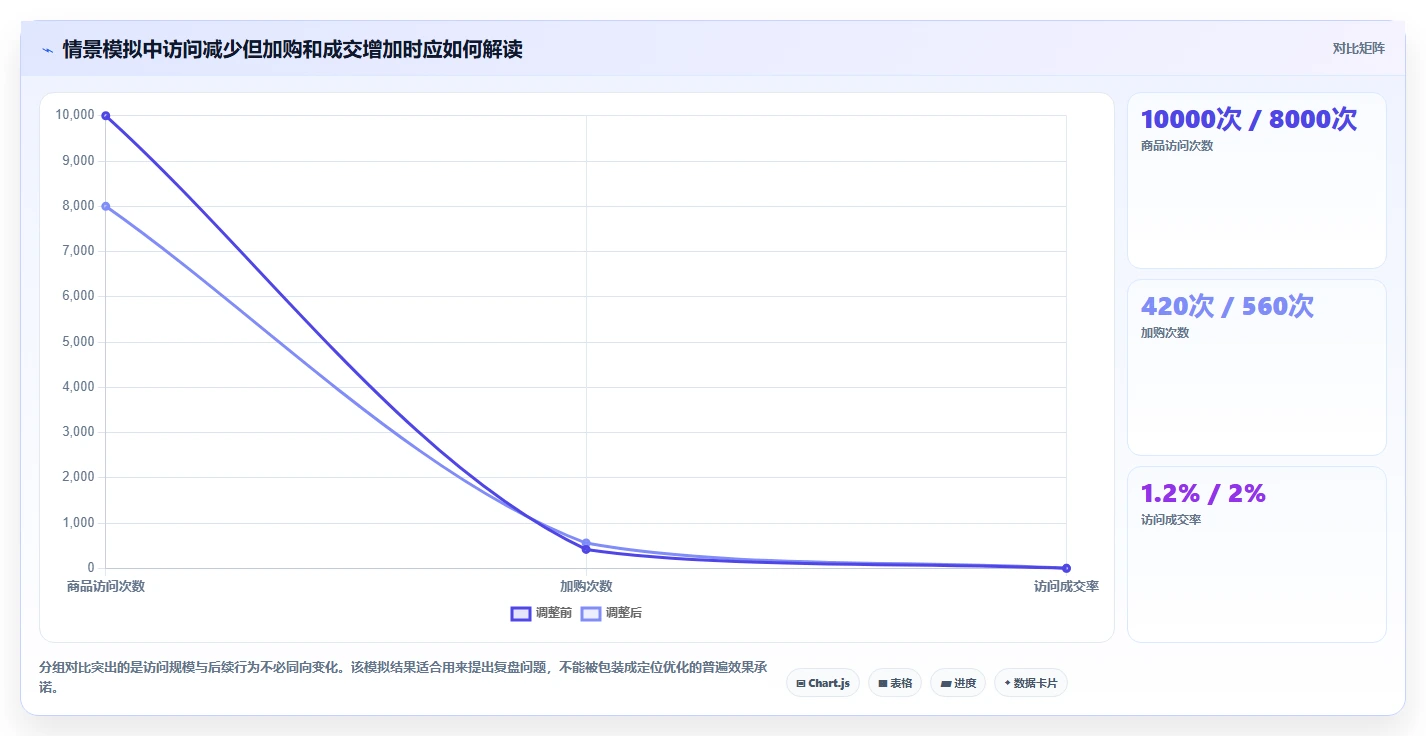Click the 对比矩阵 label in the header
This screenshot has height=736, width=1426.
(1358, 48)
